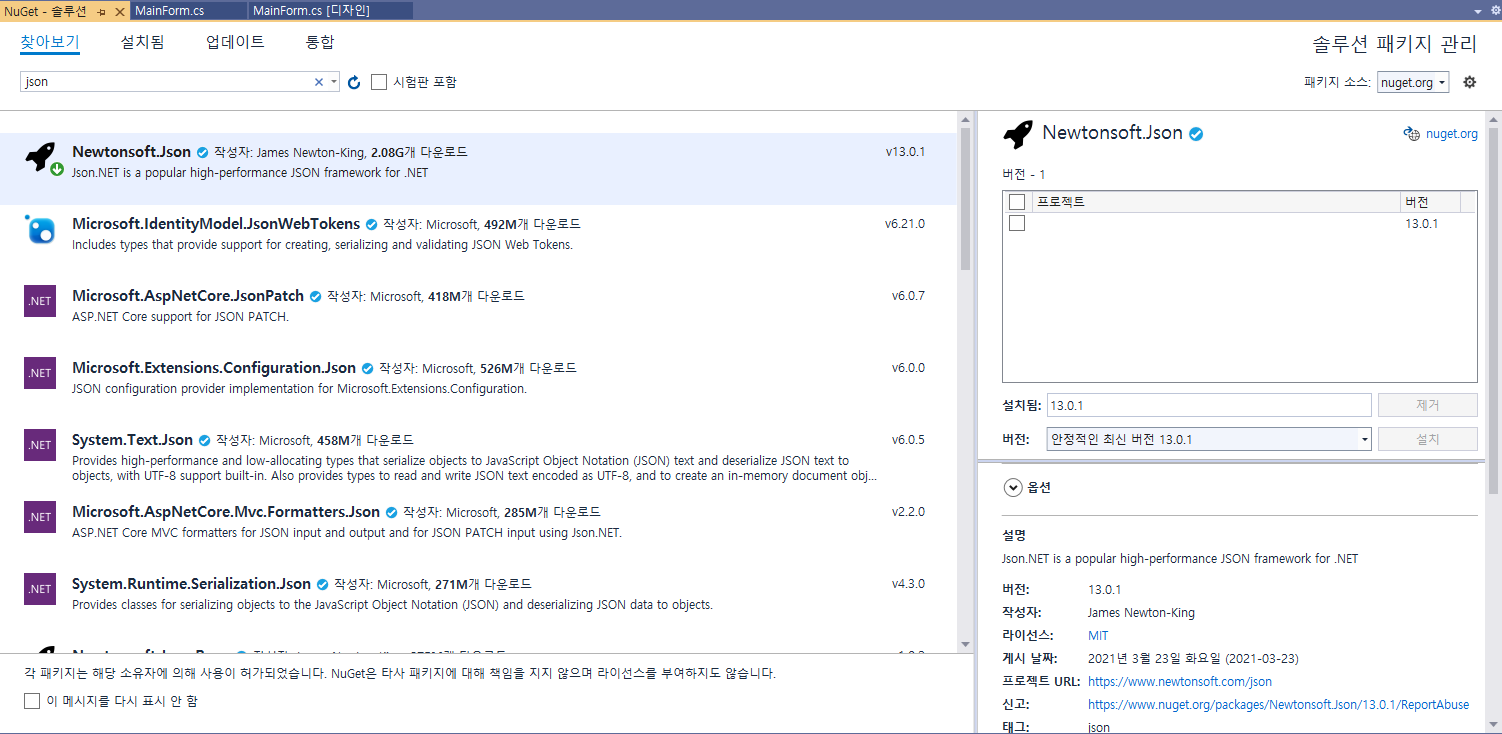Viewport: 1502px width, 734px height.
Task: Click the installed version 13.0.1 field
Action: pos(1209,405)
